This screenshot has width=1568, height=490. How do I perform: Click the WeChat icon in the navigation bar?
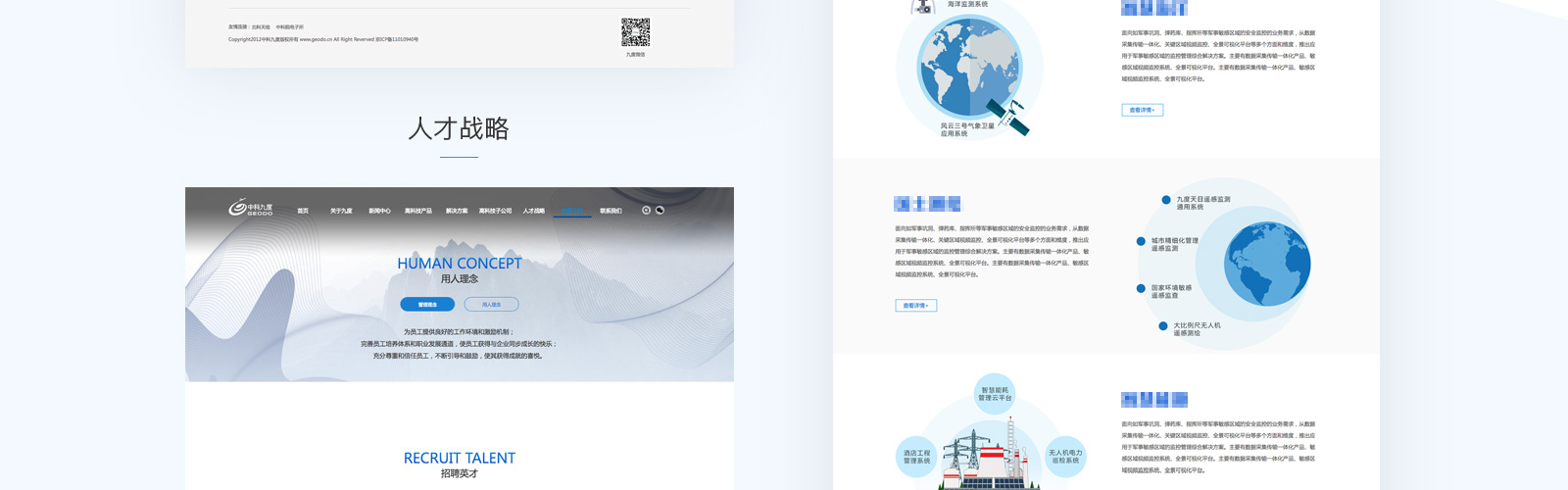[660, 210]
